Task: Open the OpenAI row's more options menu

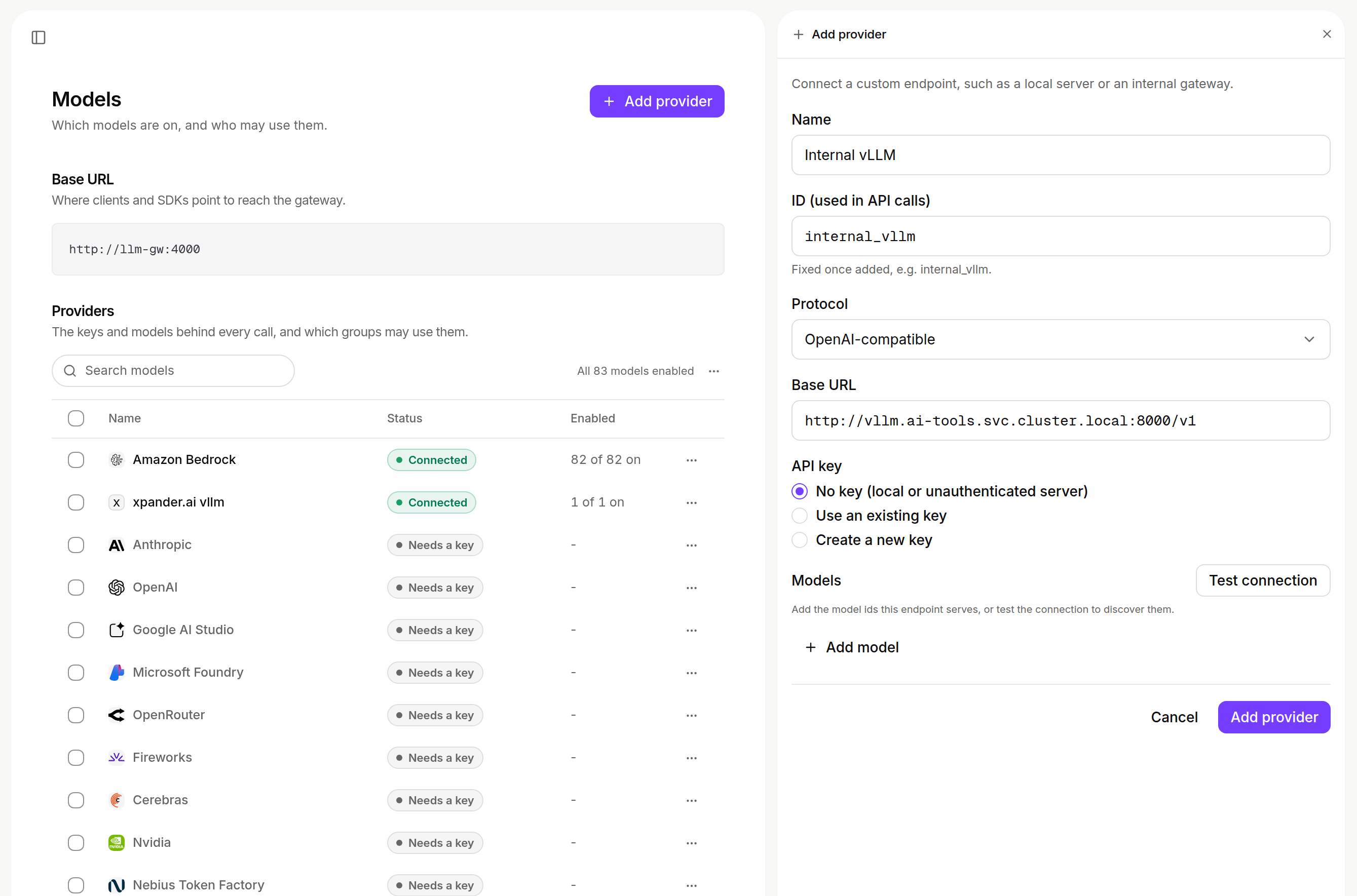Action: [692, 588]
